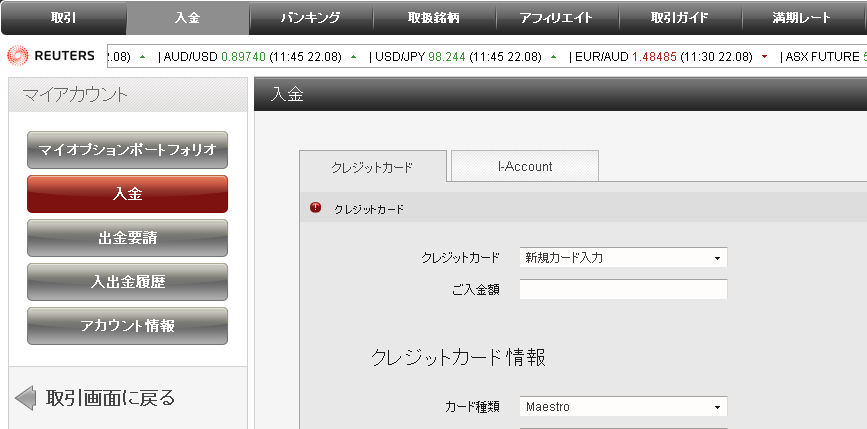Click the Reuters logo
Screen dimensions: 867x429
click(x=51, y=56)
